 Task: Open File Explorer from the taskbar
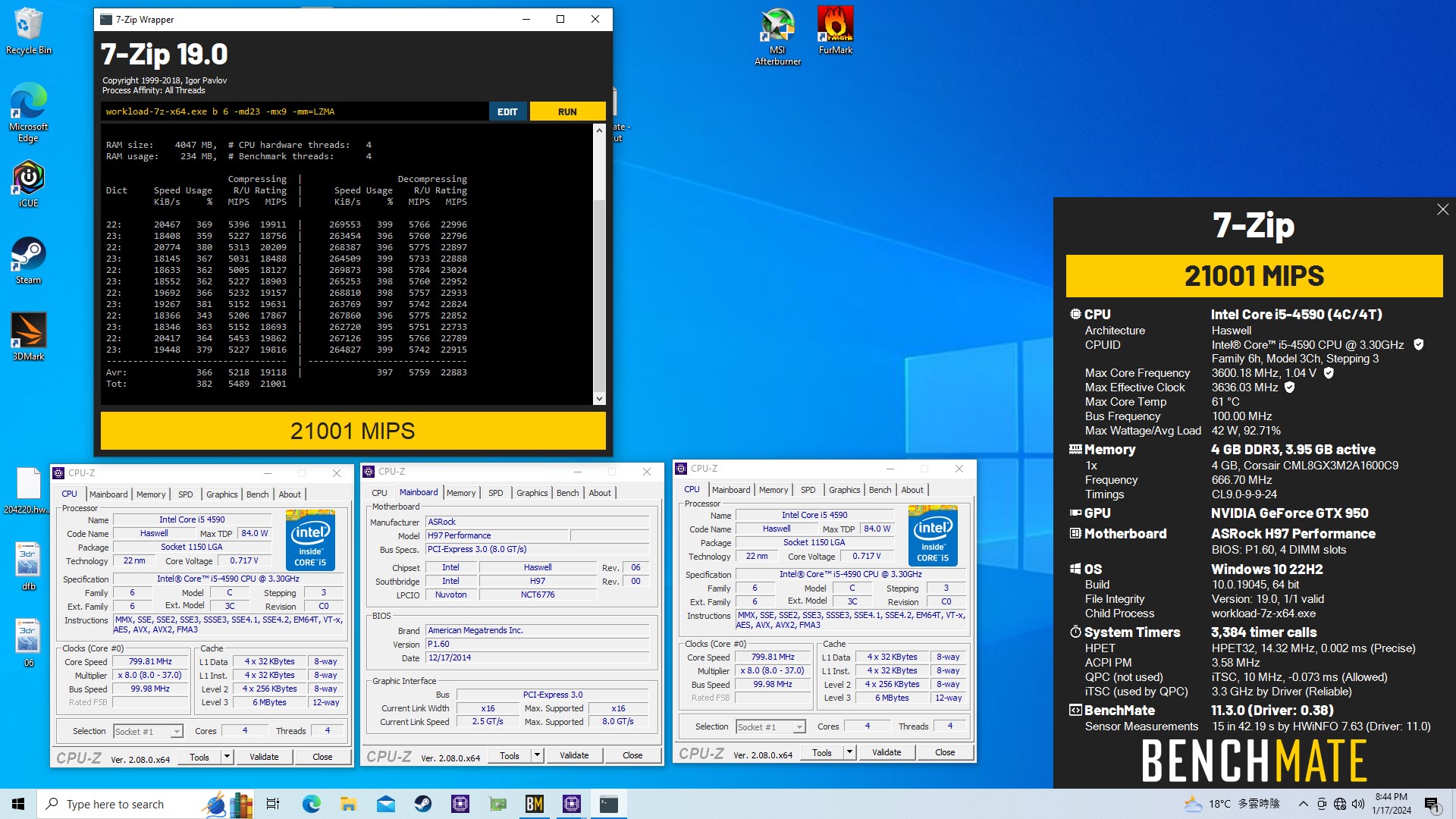point(348,804)
